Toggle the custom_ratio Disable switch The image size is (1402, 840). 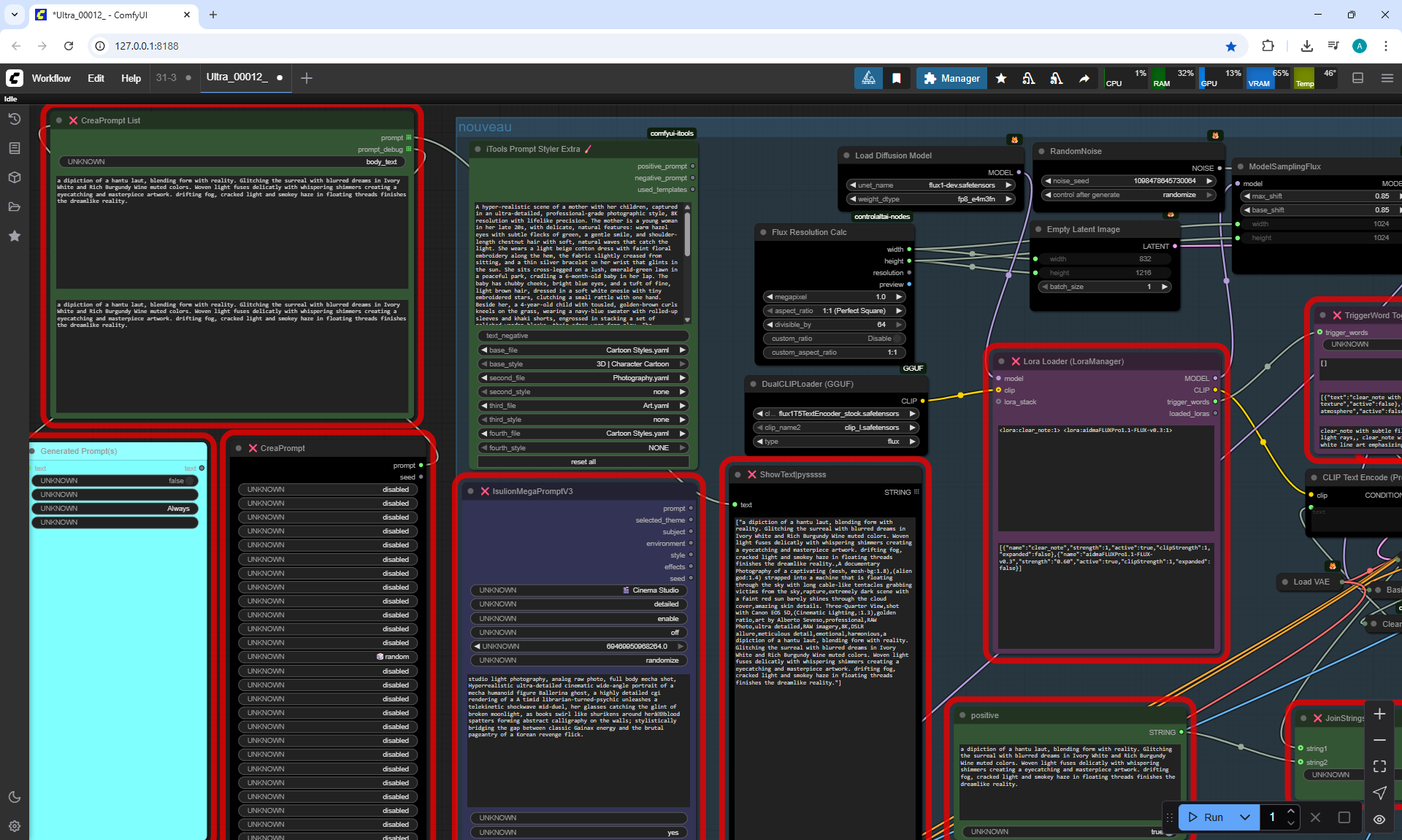pyautogui.click(x=897, y=339)
